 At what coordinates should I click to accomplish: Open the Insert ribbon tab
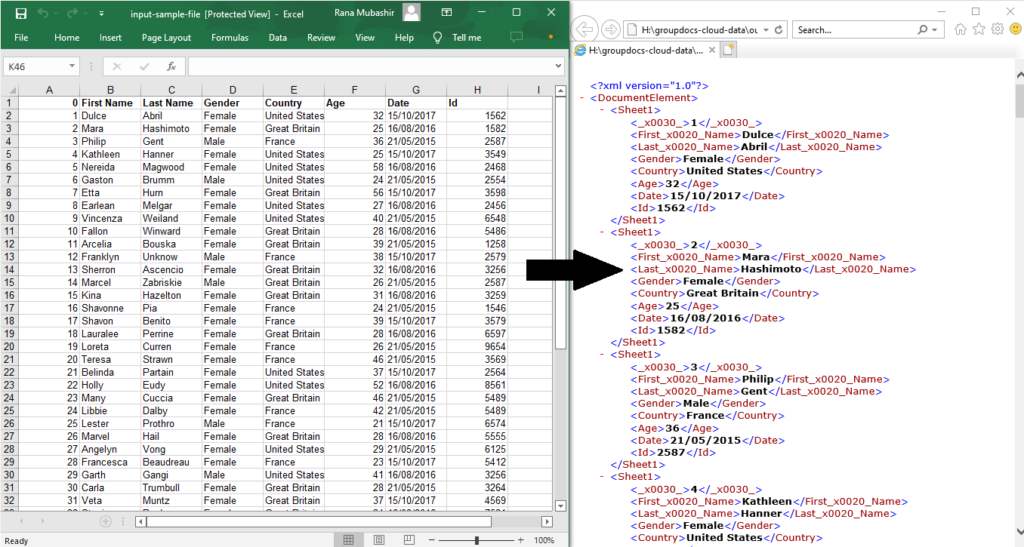tap(110, 38)
